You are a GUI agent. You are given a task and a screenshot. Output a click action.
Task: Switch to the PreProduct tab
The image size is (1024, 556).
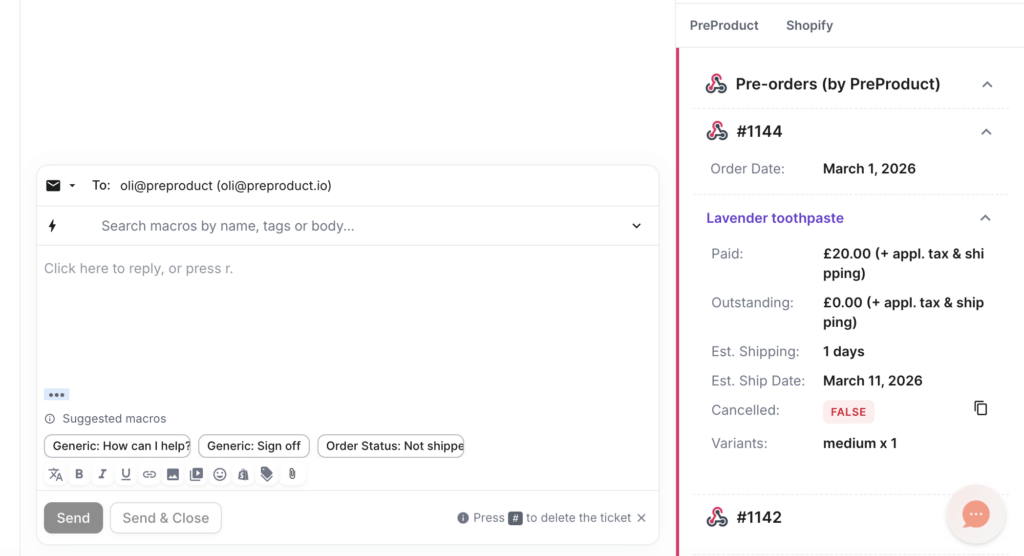pos(724,25)
